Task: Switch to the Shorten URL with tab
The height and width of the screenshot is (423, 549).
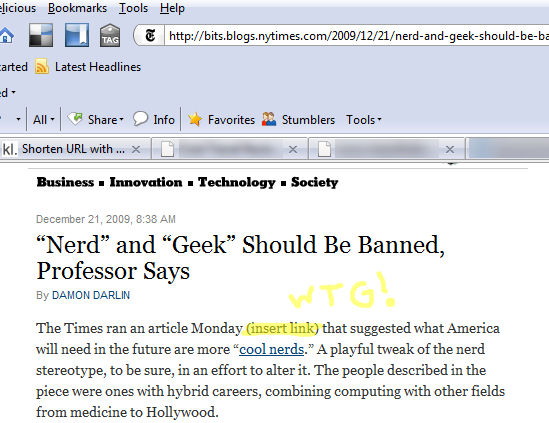Action: (75, 149)
